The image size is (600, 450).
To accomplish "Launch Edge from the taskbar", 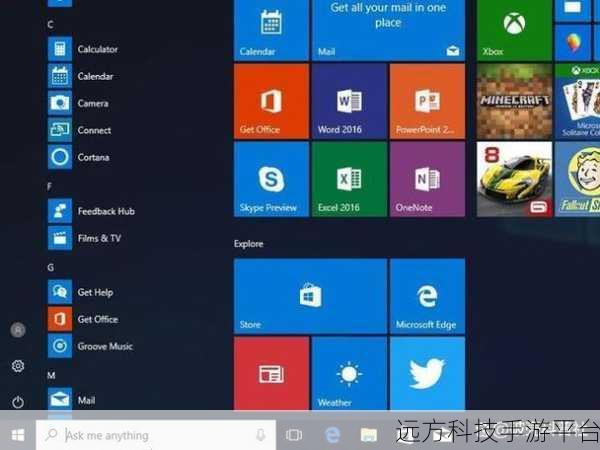I will pyautogui.click(x=333, y=435).
